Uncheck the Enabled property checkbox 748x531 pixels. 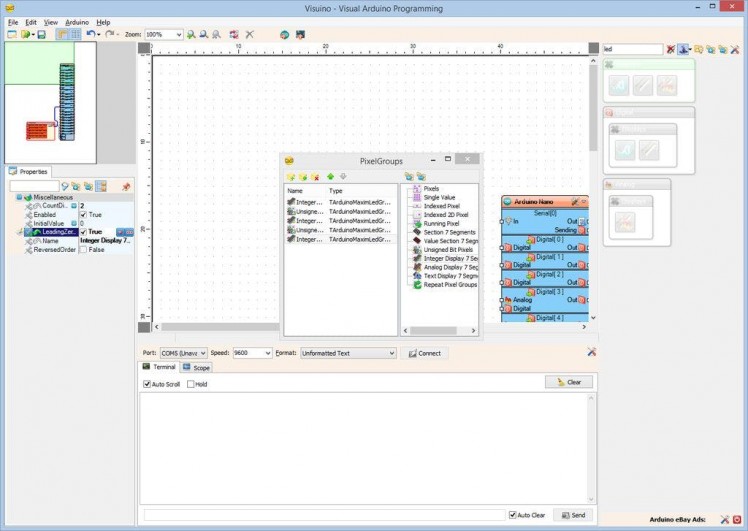pyautogui.click(x=83, y=215)
